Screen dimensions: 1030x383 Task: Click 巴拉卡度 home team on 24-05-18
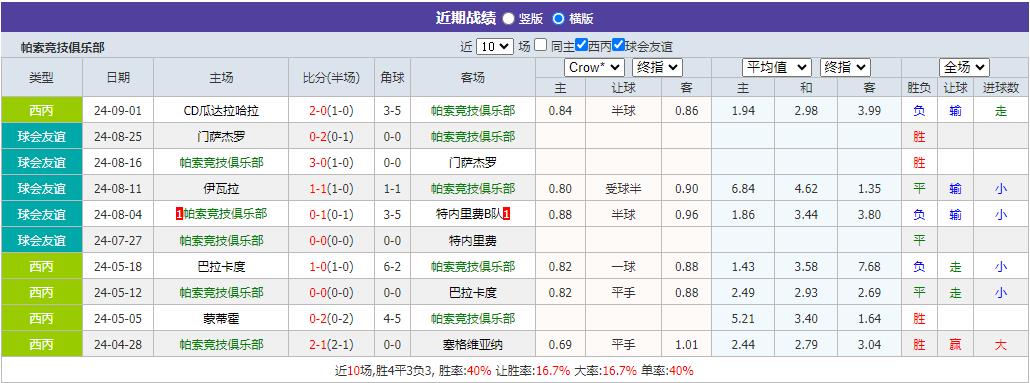point(221,267)
